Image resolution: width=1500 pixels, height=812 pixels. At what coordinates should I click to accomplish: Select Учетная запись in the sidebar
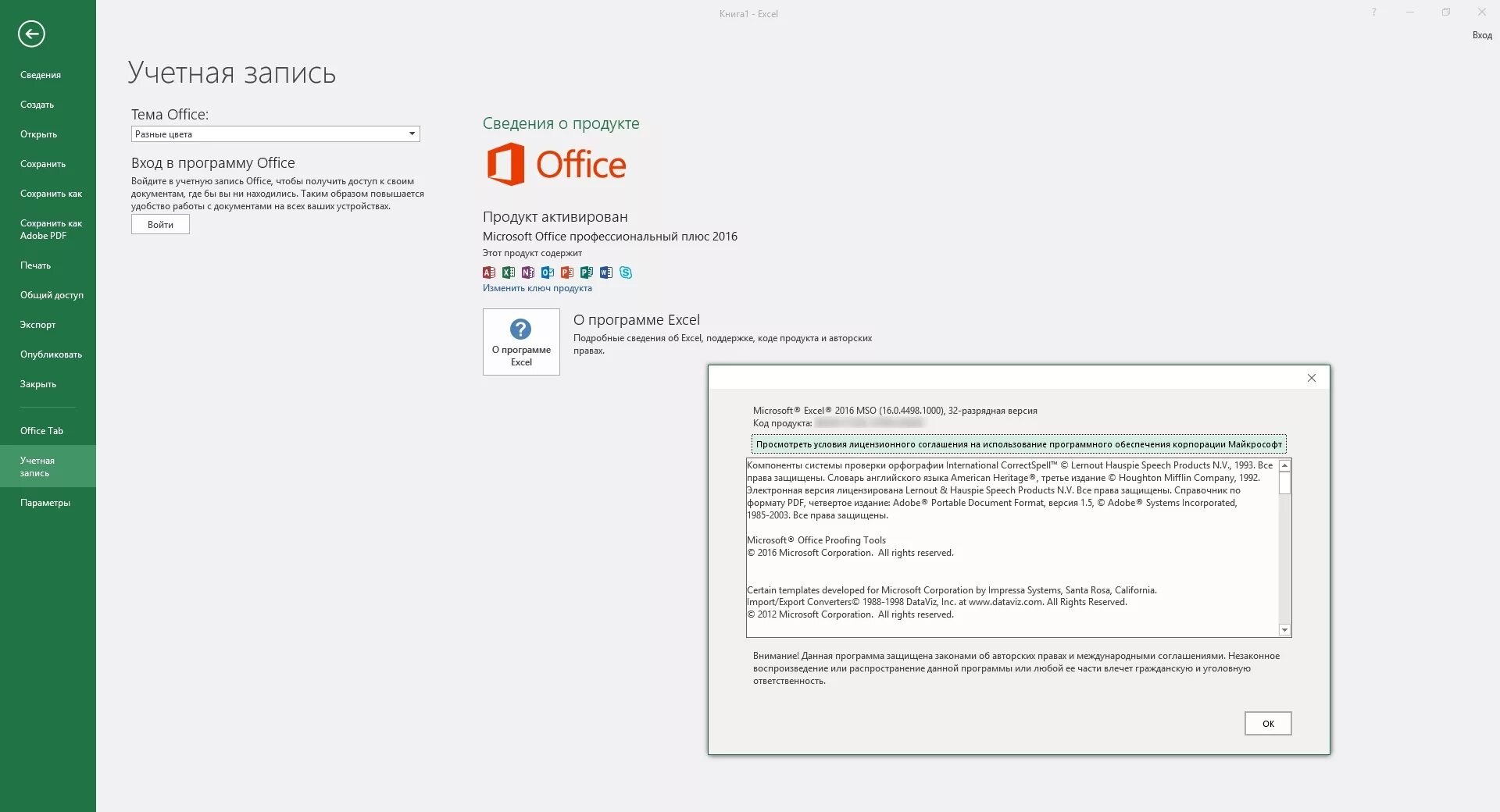click(x=48, y=467)
